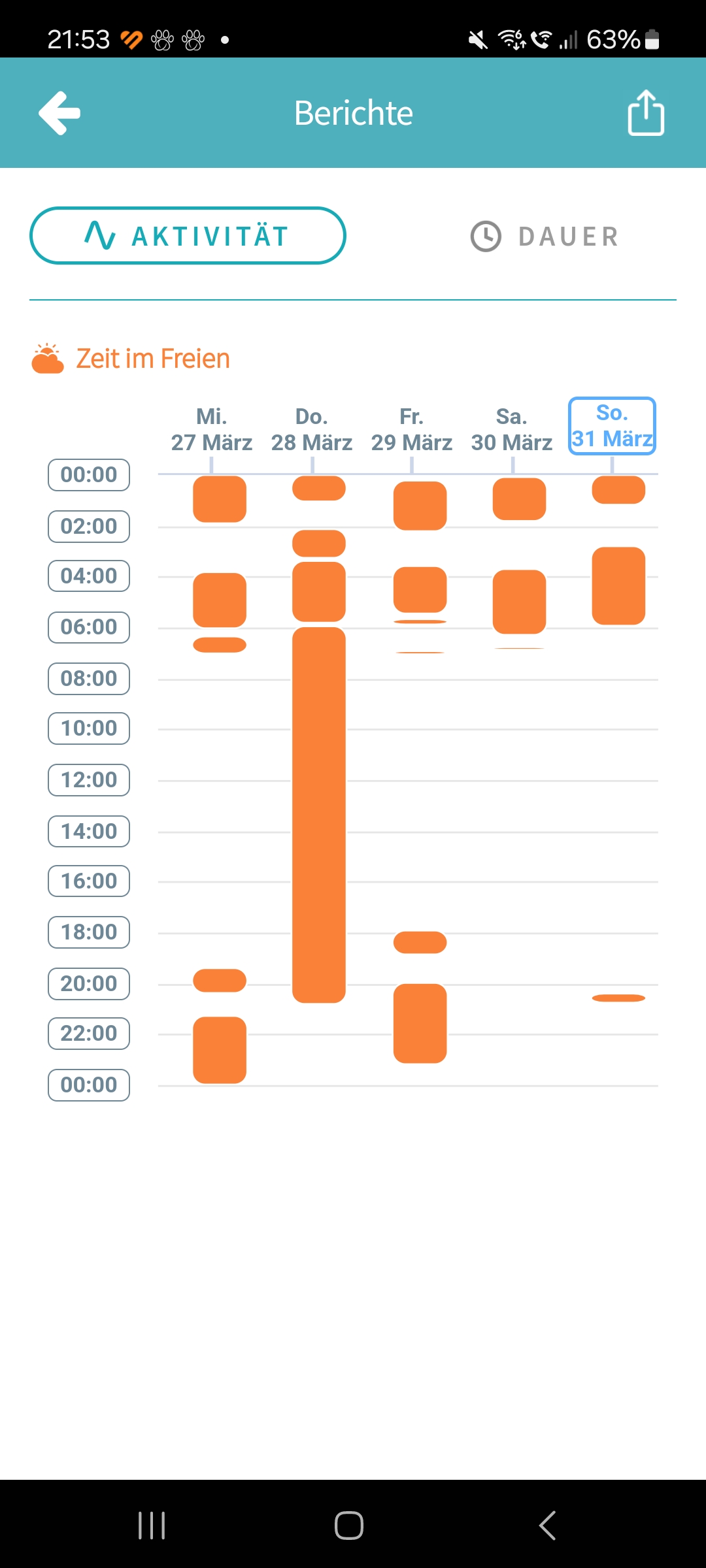Tap Saturday's early morning 04:00 bar
The width and height of the screenshot is (706, 1568).
coord(519,602)
